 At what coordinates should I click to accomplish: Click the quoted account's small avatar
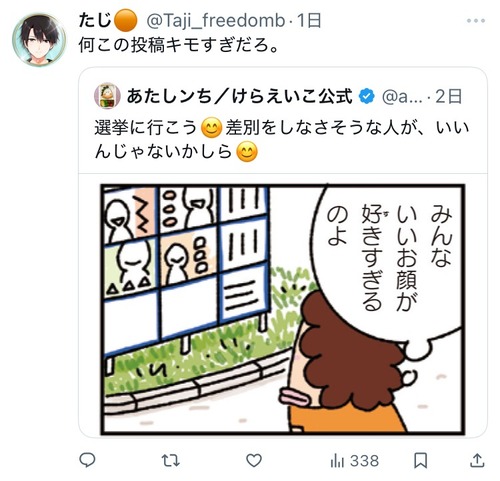107,96
